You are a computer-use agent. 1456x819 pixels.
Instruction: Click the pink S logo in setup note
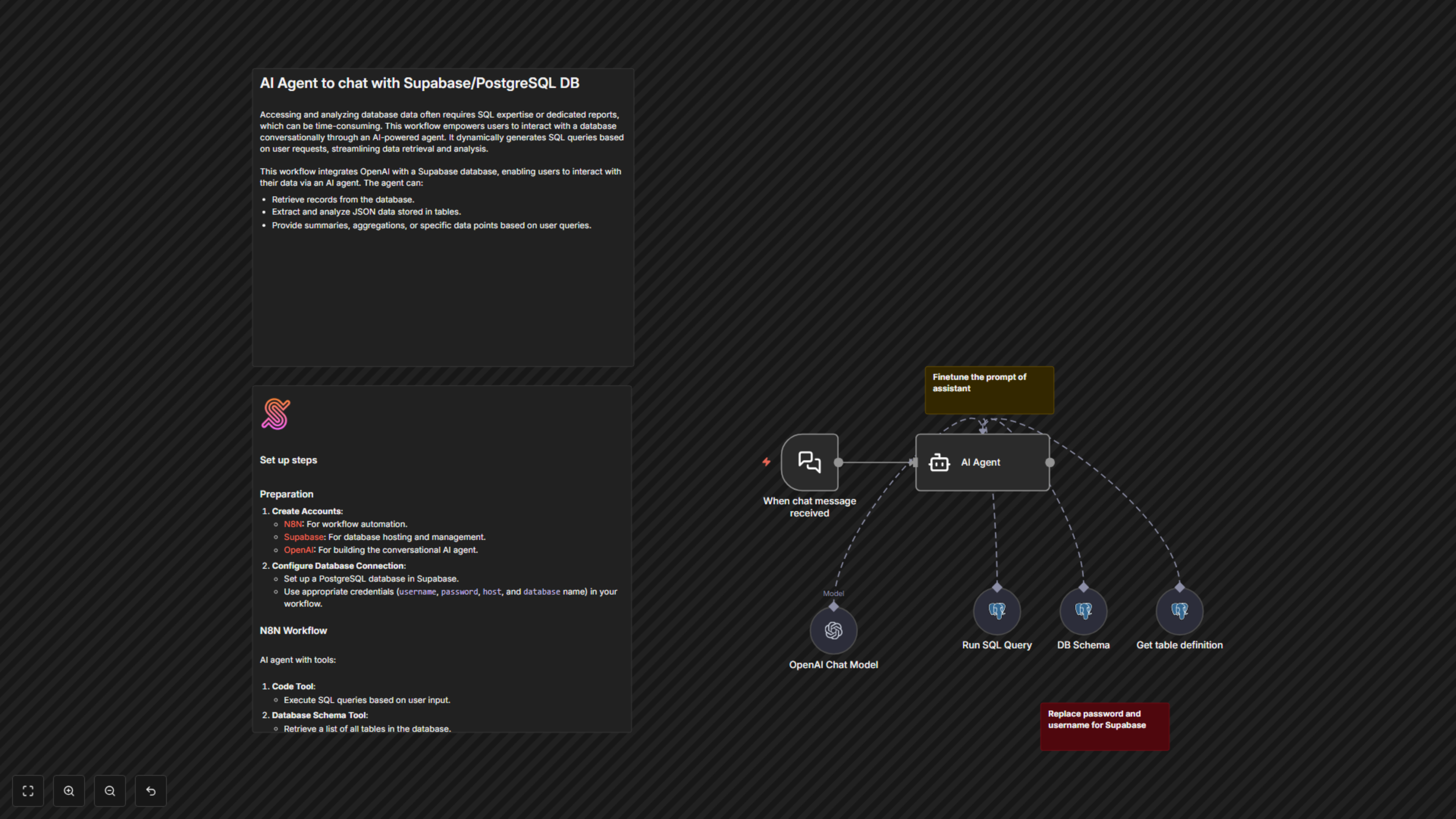pyautogui.click(x=276, y=414)
